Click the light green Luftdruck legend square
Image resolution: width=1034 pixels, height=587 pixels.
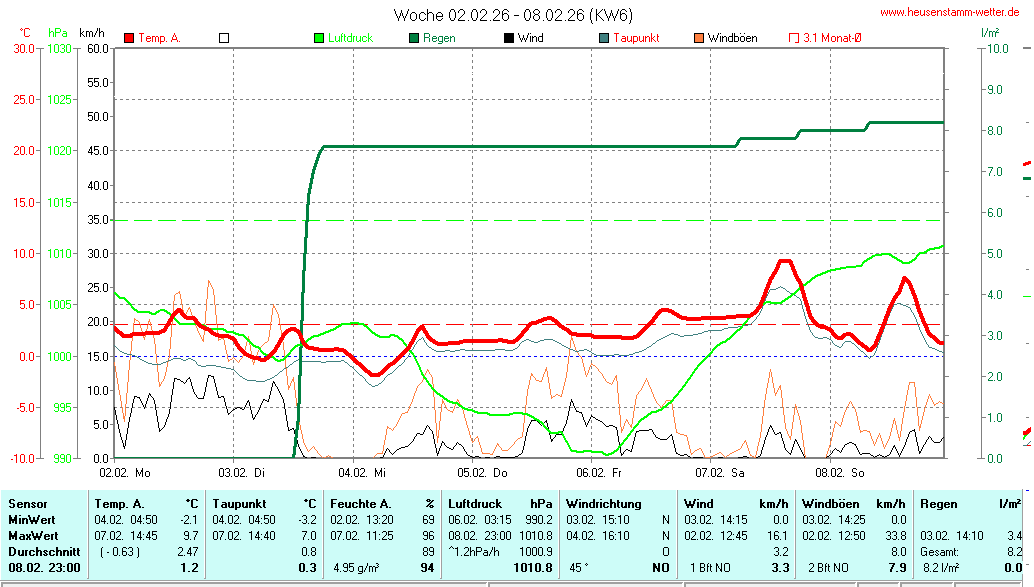319,38
